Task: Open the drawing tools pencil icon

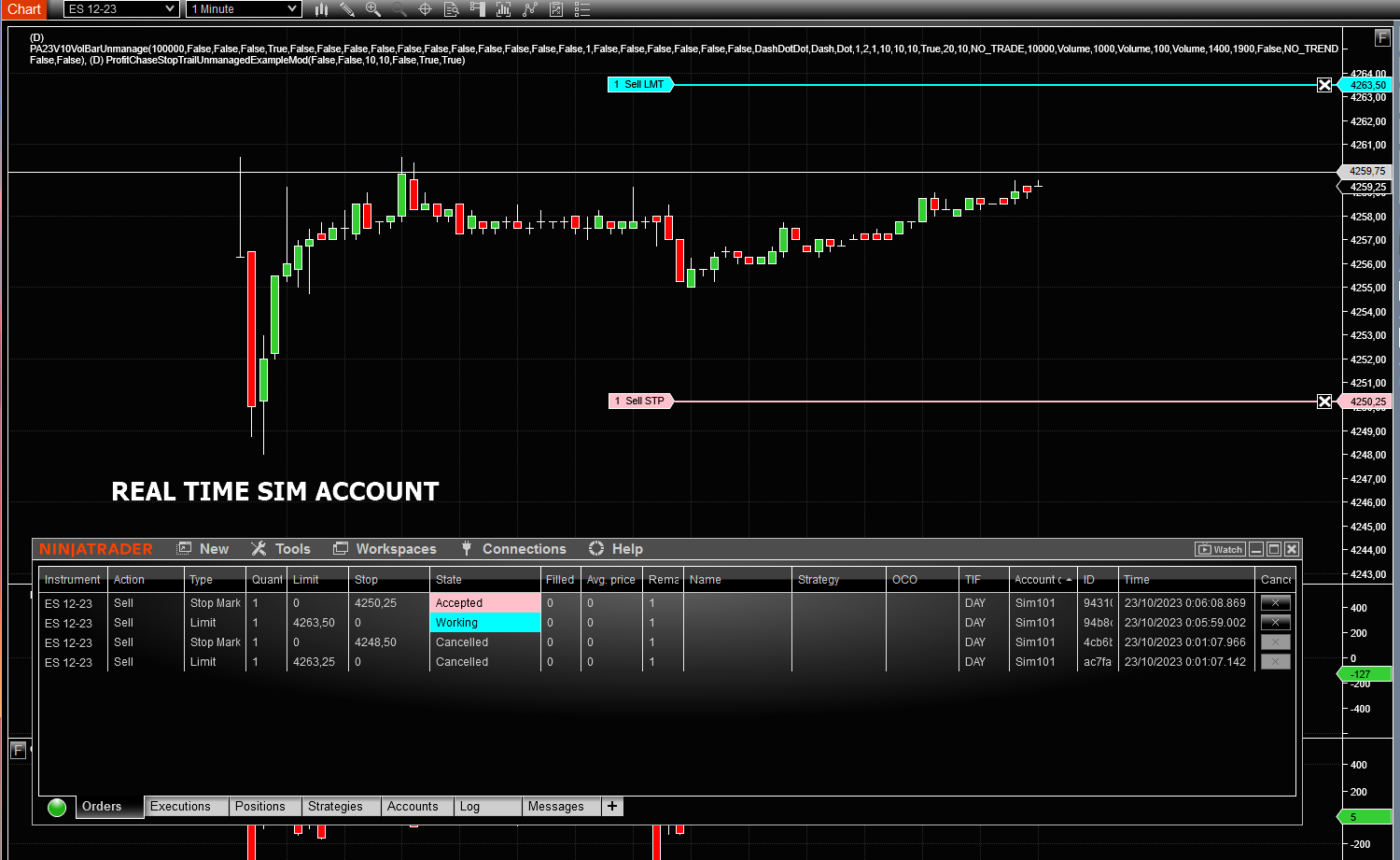Action: point(346,9)
